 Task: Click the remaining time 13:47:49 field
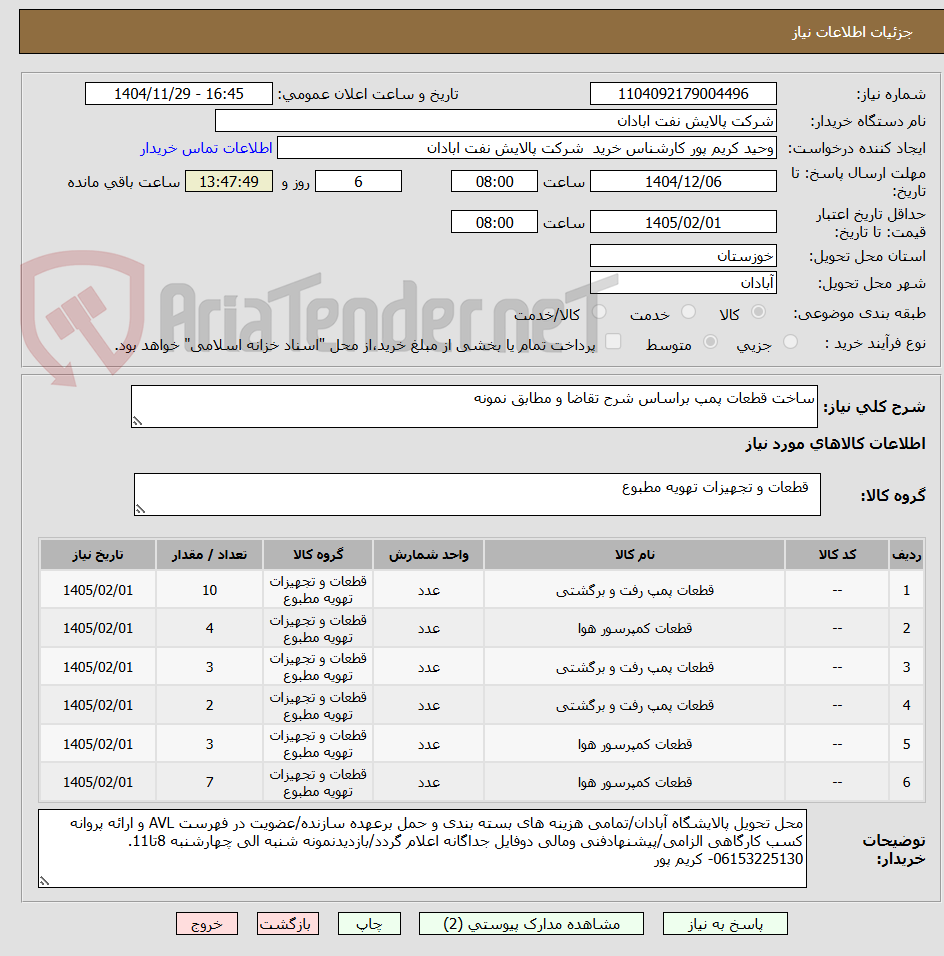tap(229, 182)
